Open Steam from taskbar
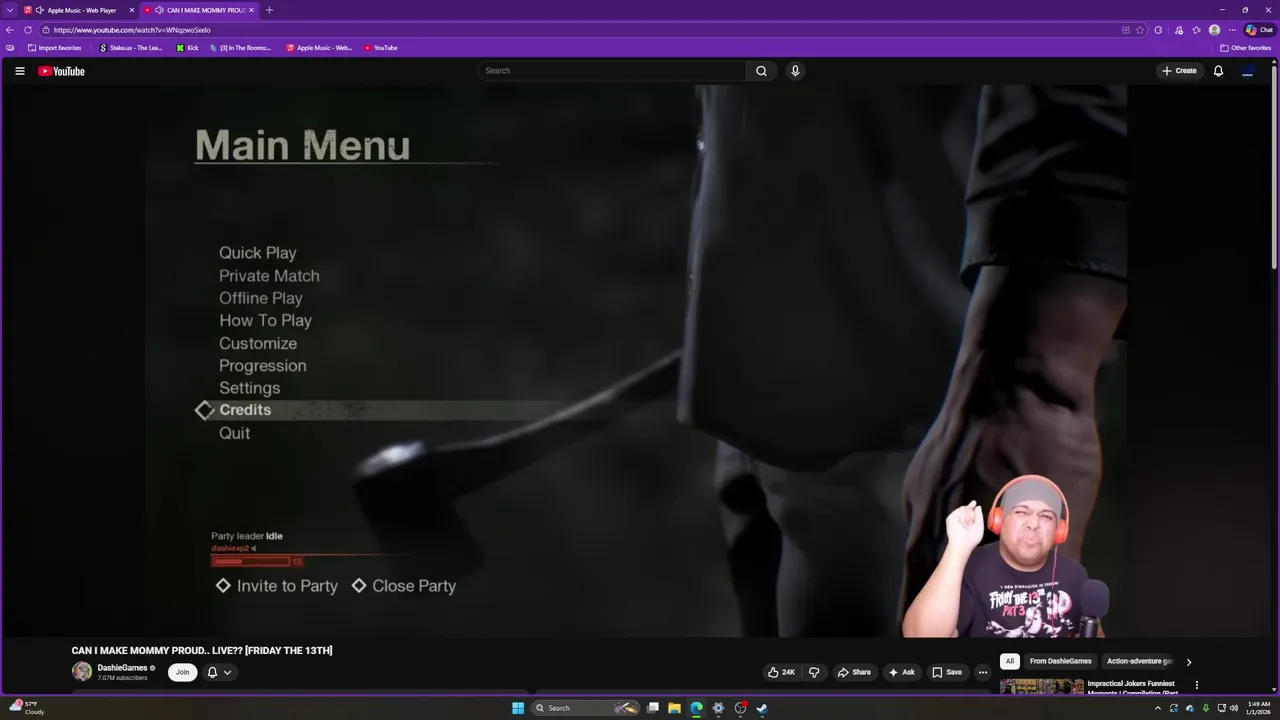Viewport: 1280px width, 720px height. click(761, 708)
